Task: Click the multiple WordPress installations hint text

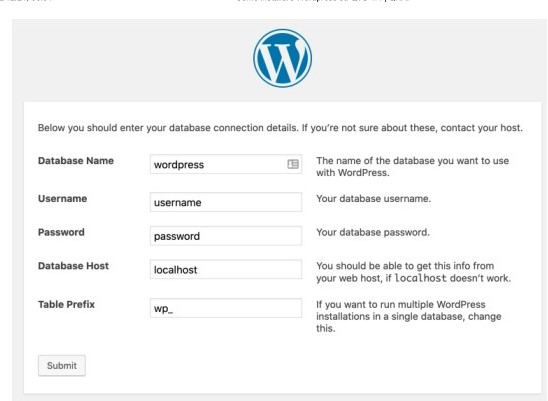Action: point(409,316)
